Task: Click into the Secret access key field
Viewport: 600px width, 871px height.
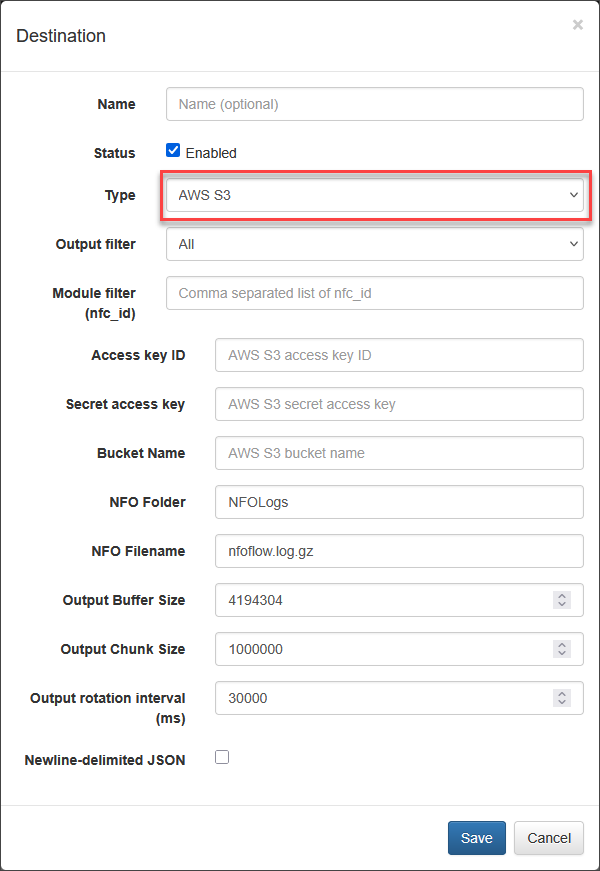Action: pyautogui.click(x=399, y=404)
